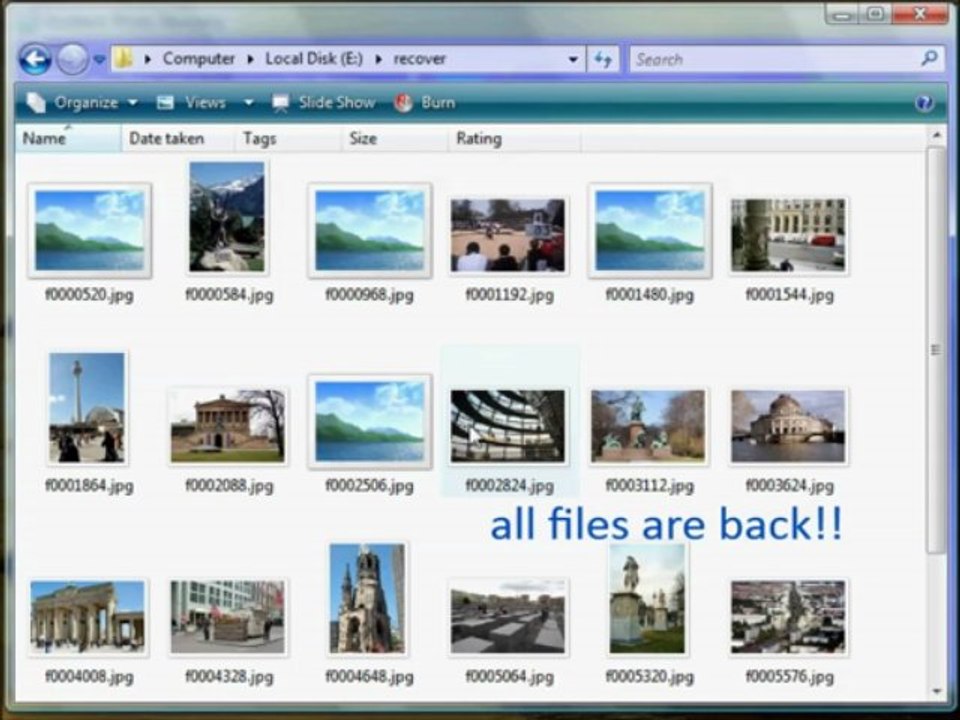Open the blue Help question mark
Screen dimensions: 960x720
pos(924,103)
